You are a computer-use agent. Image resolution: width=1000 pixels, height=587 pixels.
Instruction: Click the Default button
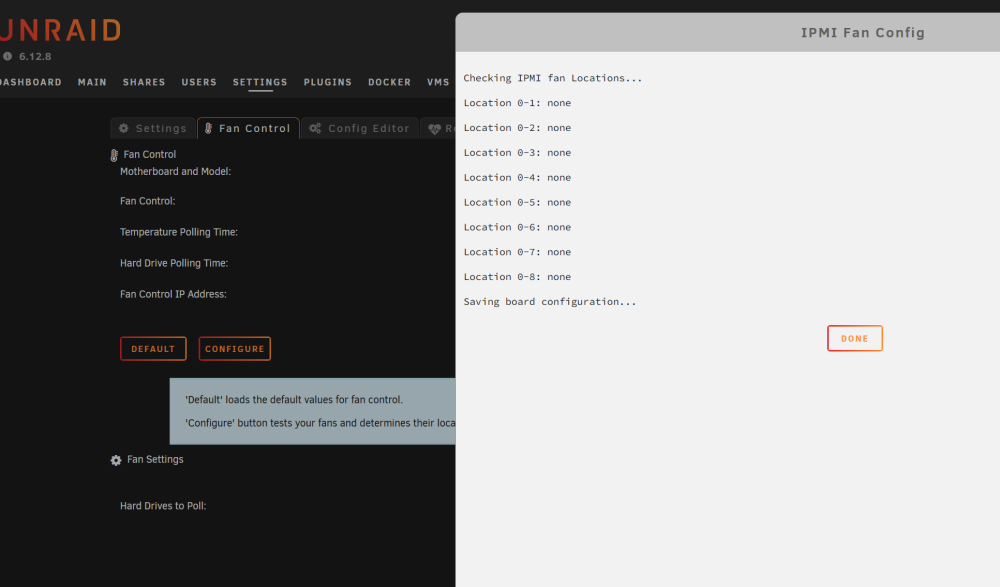[x=153, y=349]
